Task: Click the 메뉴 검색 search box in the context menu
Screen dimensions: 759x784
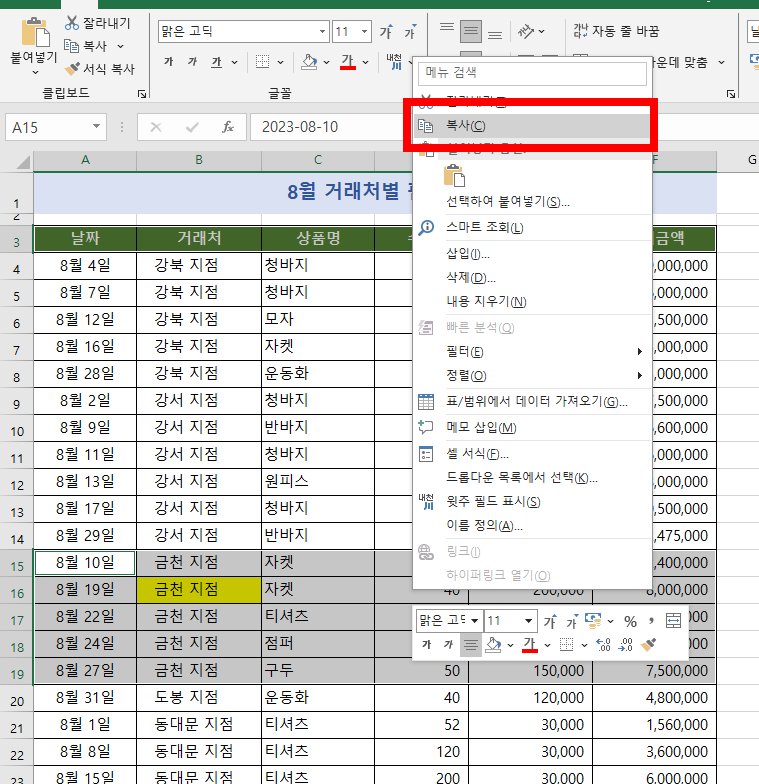Action: (x=532, y=73)
